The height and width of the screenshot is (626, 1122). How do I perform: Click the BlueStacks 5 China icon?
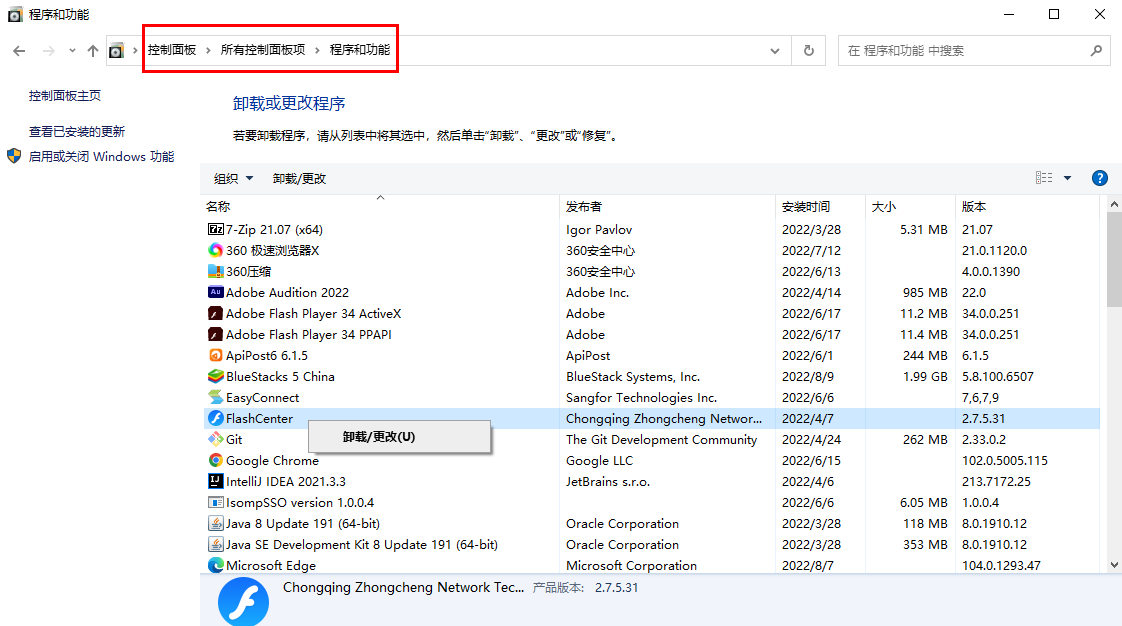[215, 376]
